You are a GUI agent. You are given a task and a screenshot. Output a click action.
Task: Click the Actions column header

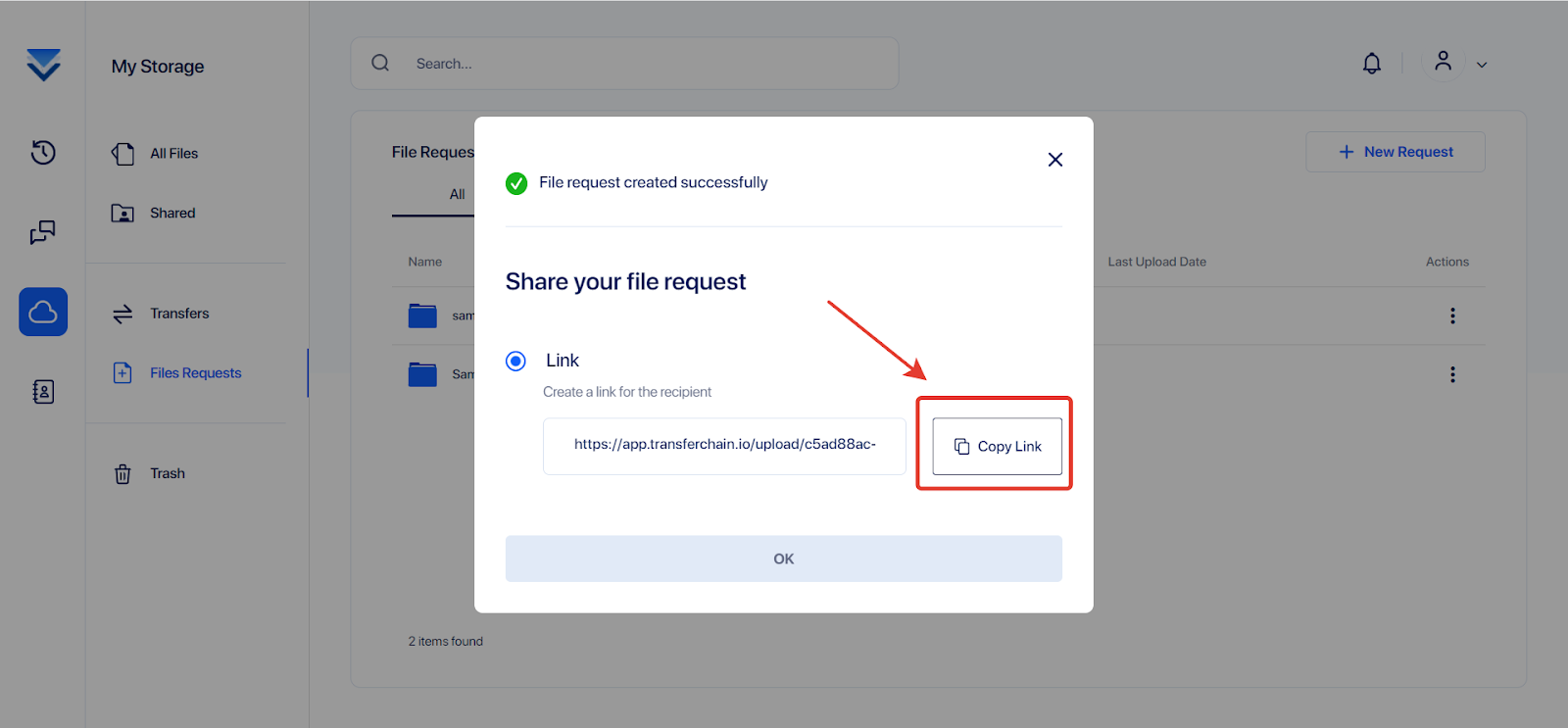[1447, 262]
